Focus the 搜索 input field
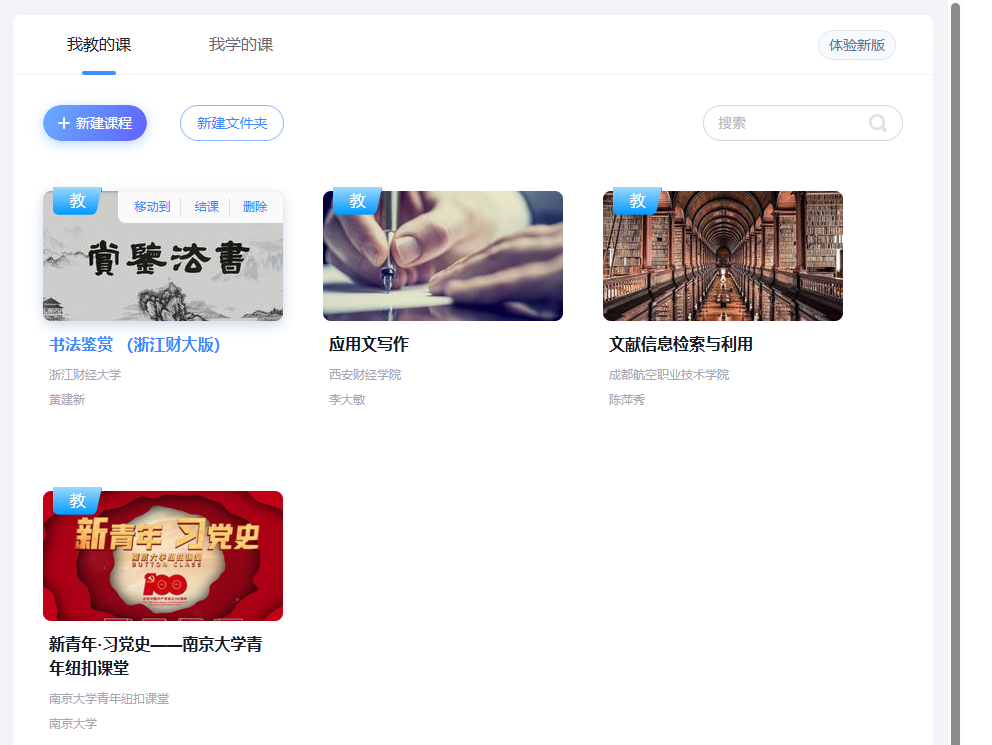 [785, 123]
